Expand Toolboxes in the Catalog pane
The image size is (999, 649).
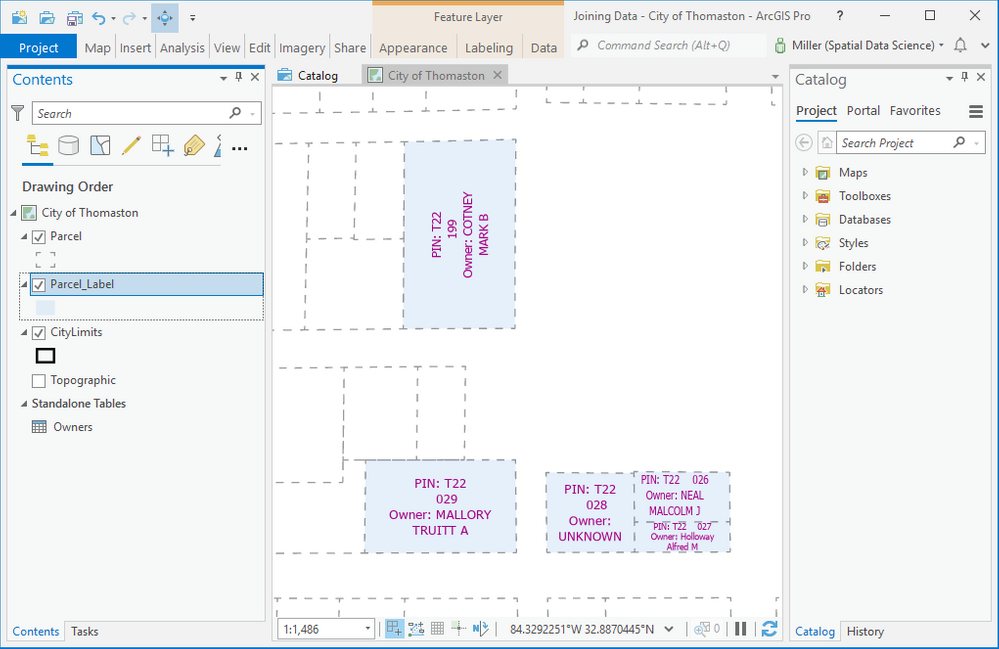[806, 196]
